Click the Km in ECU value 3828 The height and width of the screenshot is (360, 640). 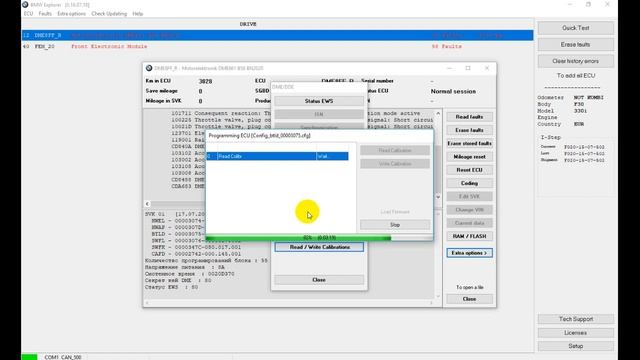(x=205, y=81)
